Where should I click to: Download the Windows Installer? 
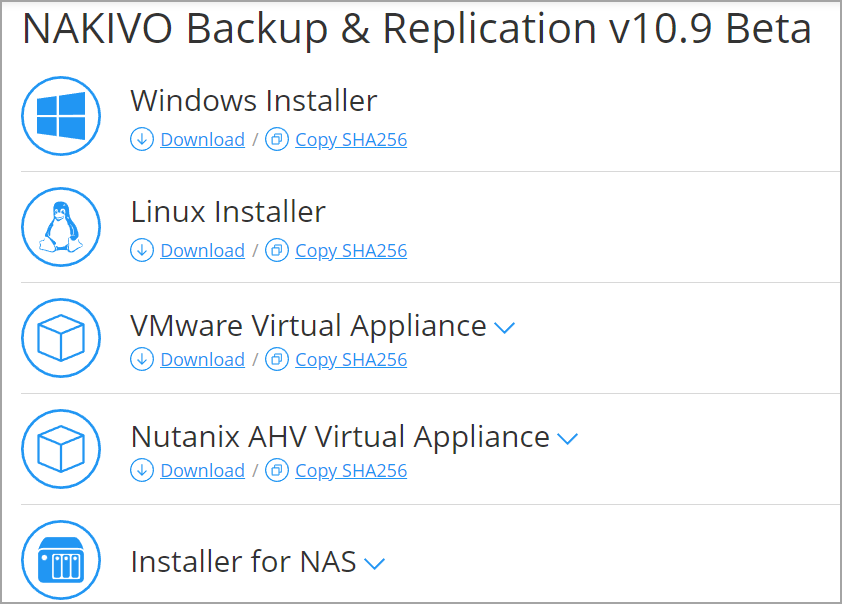202,140
